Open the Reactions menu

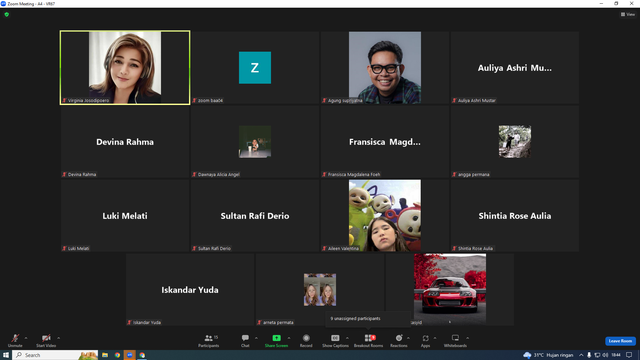pyautogui.click(x=399, y=340)
